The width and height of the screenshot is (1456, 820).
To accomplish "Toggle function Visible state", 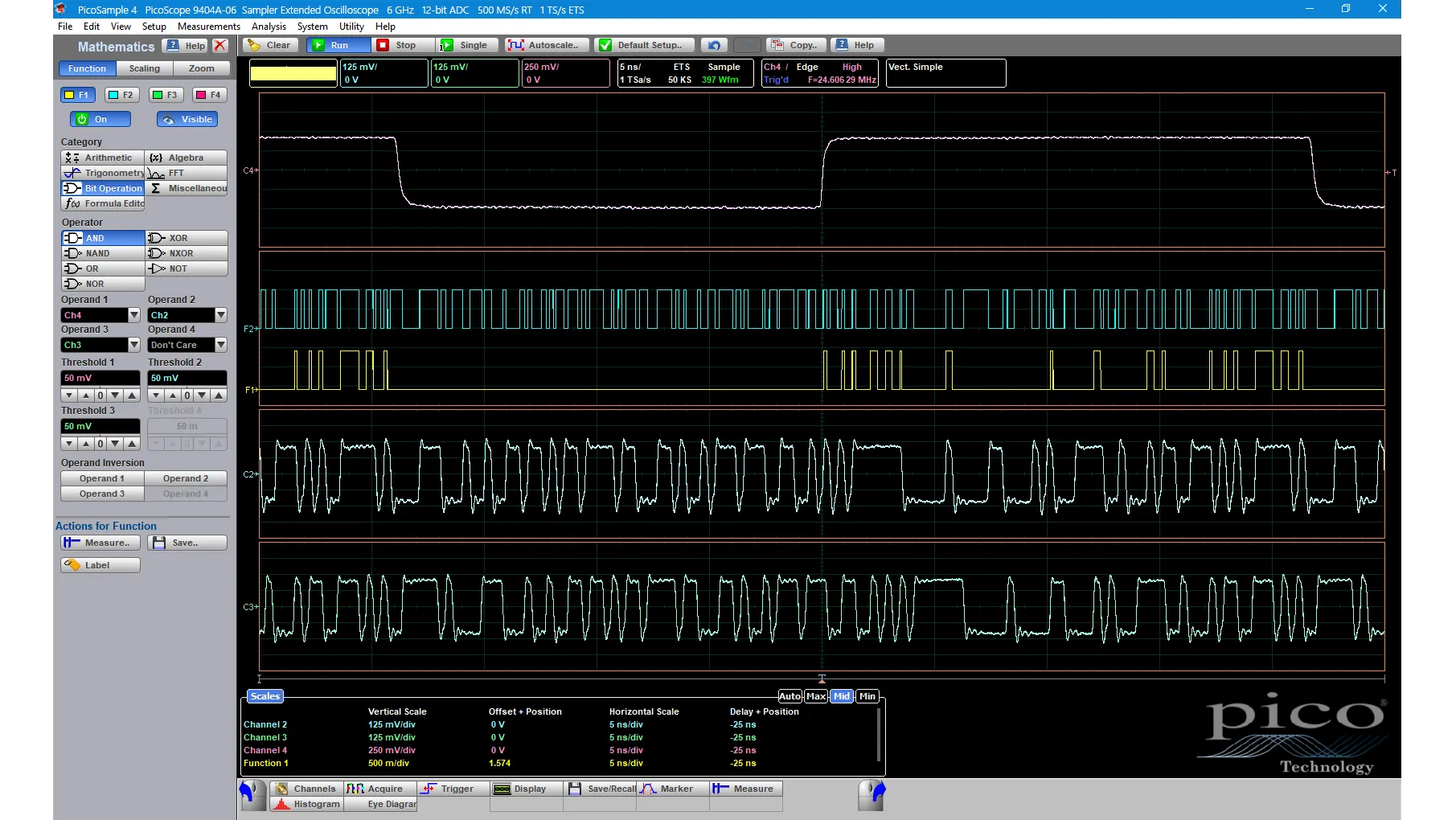I will pyautogui.click(x=187, y=119).
